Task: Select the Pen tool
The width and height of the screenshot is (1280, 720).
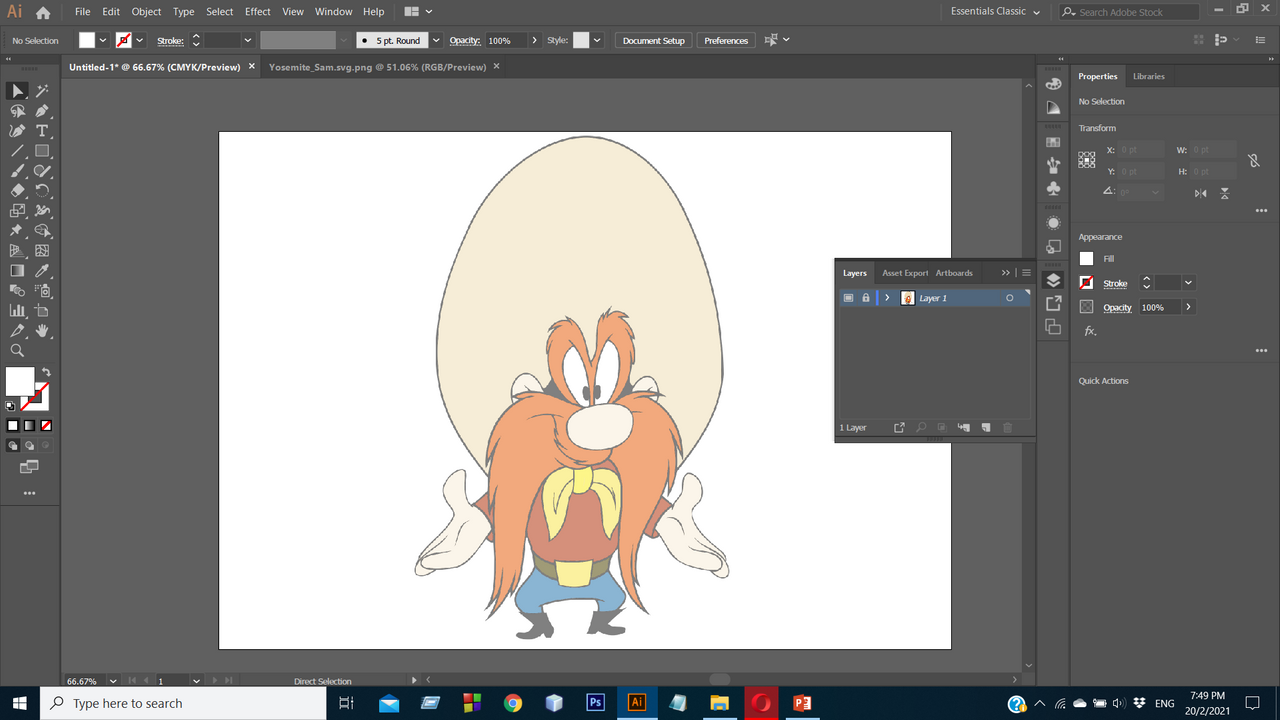Action: 42,111
